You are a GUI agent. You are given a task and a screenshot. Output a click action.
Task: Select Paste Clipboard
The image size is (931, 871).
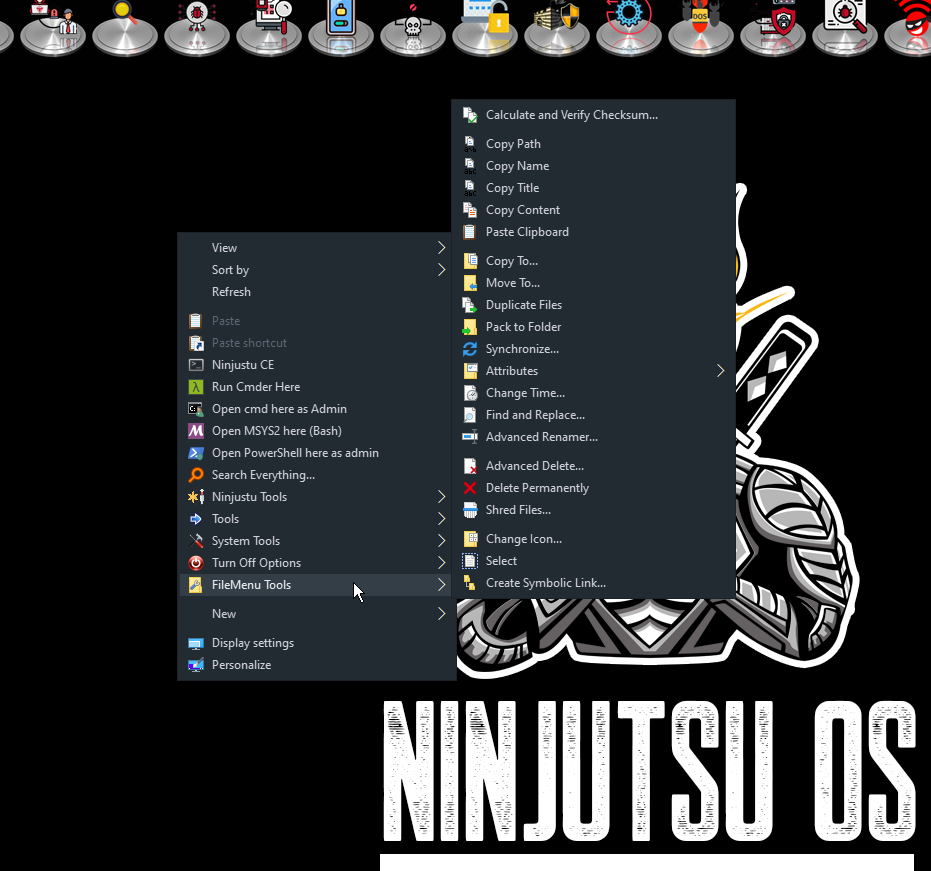pos(593,232)
